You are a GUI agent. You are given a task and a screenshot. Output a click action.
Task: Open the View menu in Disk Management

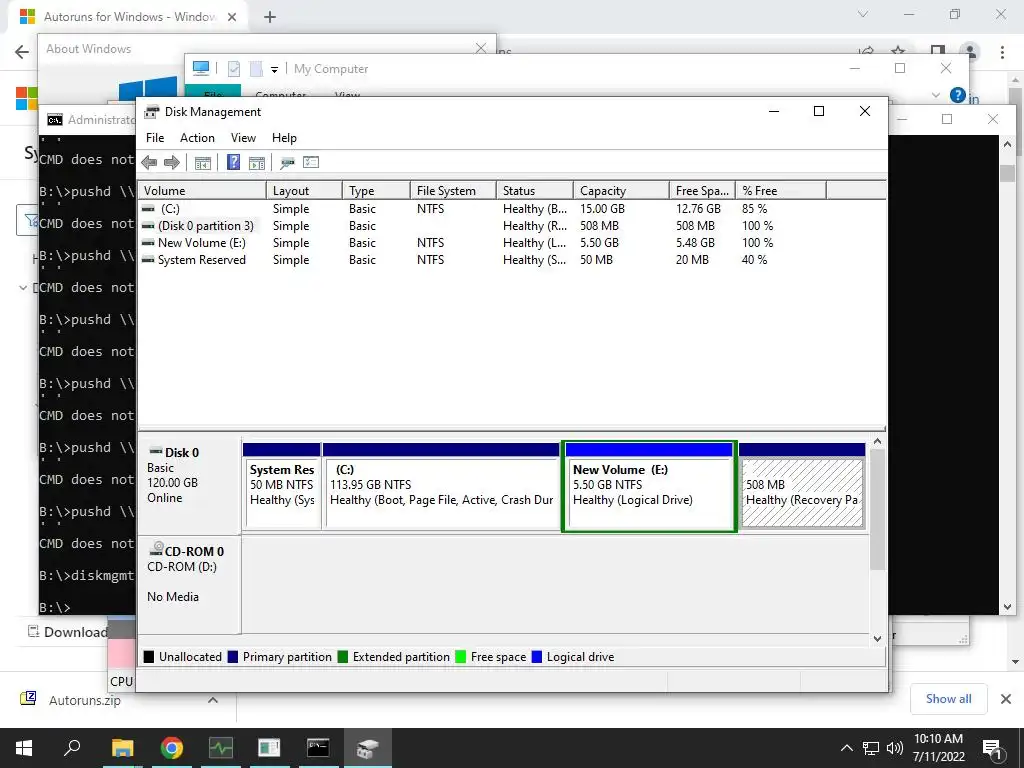click(x=243, y=138)
